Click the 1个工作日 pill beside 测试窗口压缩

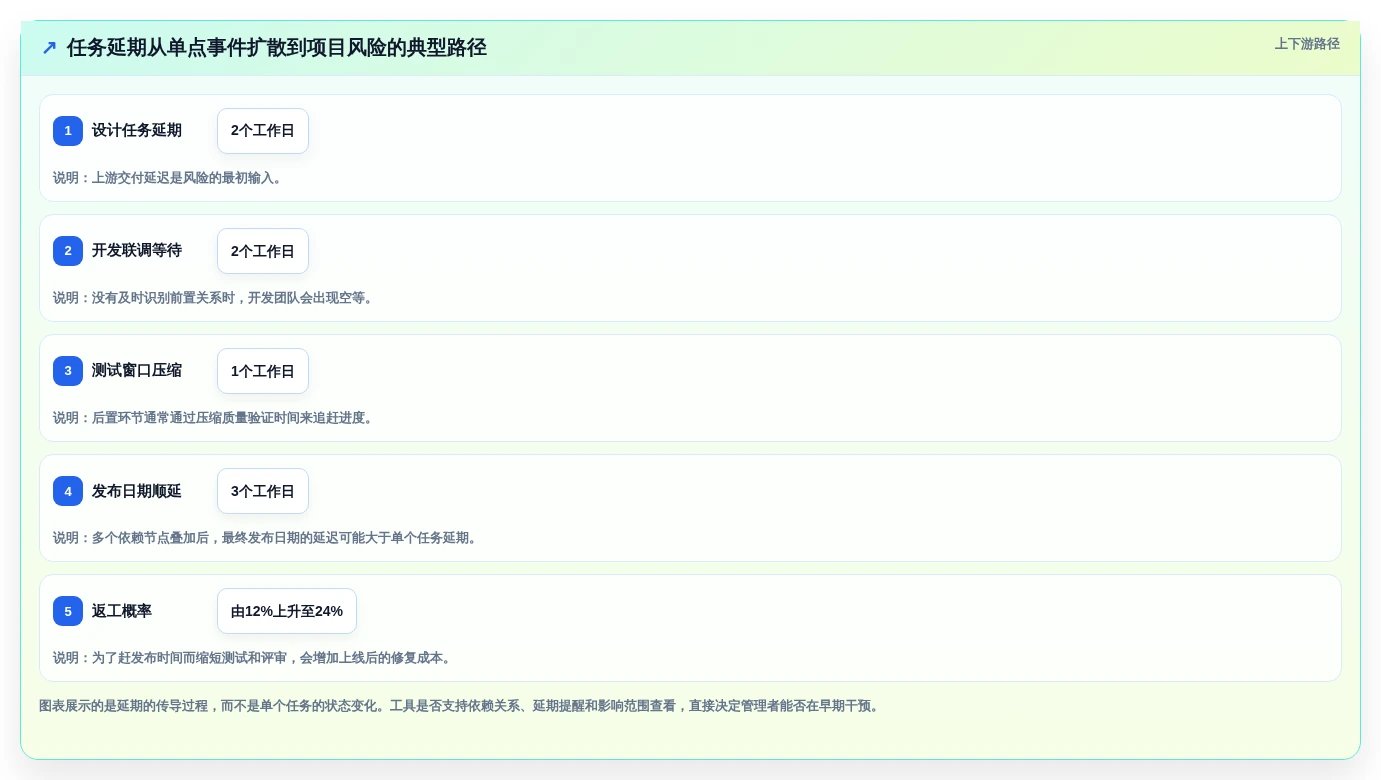pyautogui.click(x=263, y=371)
